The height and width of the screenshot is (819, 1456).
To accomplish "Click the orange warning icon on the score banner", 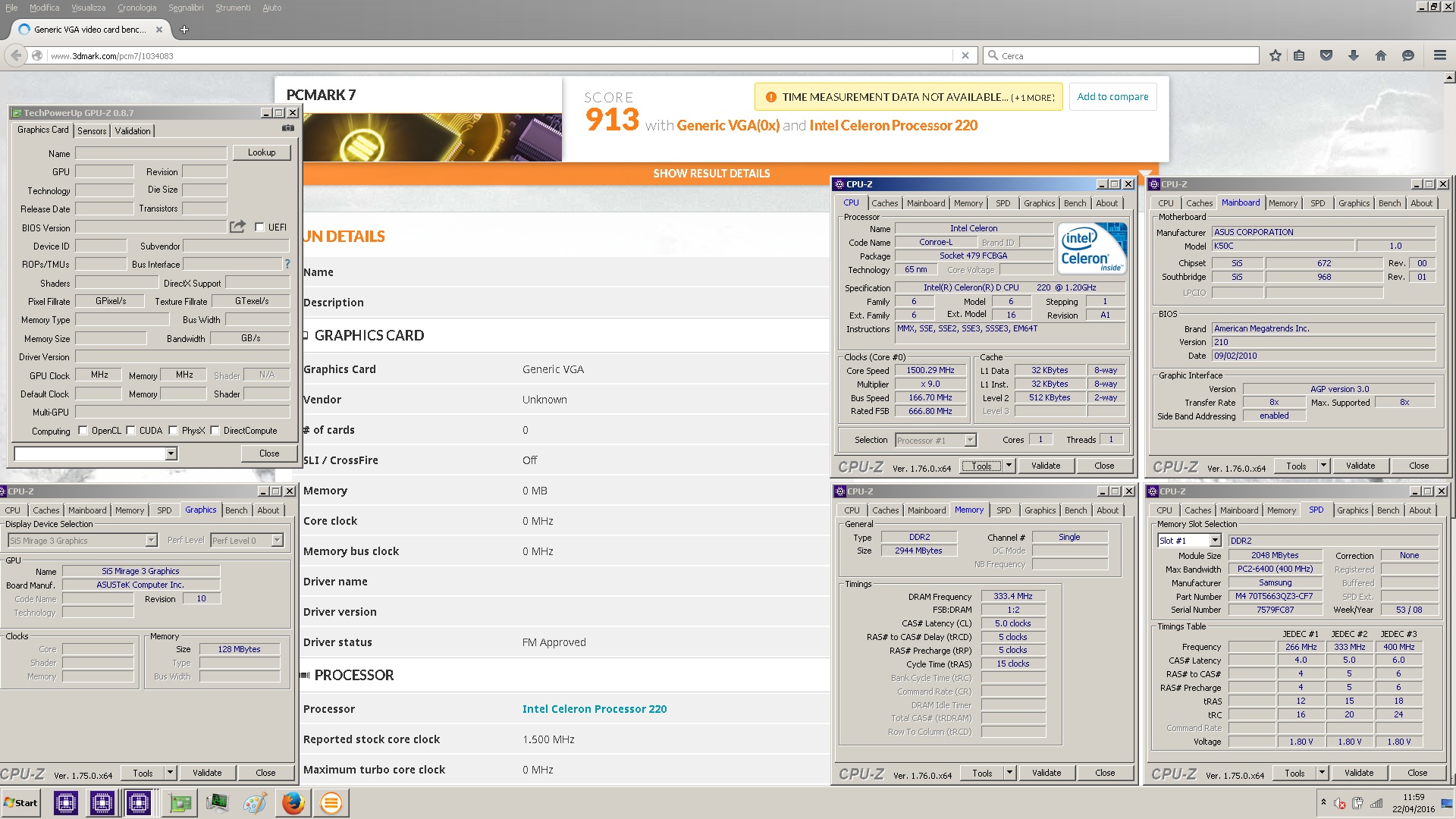I will 770,97.
